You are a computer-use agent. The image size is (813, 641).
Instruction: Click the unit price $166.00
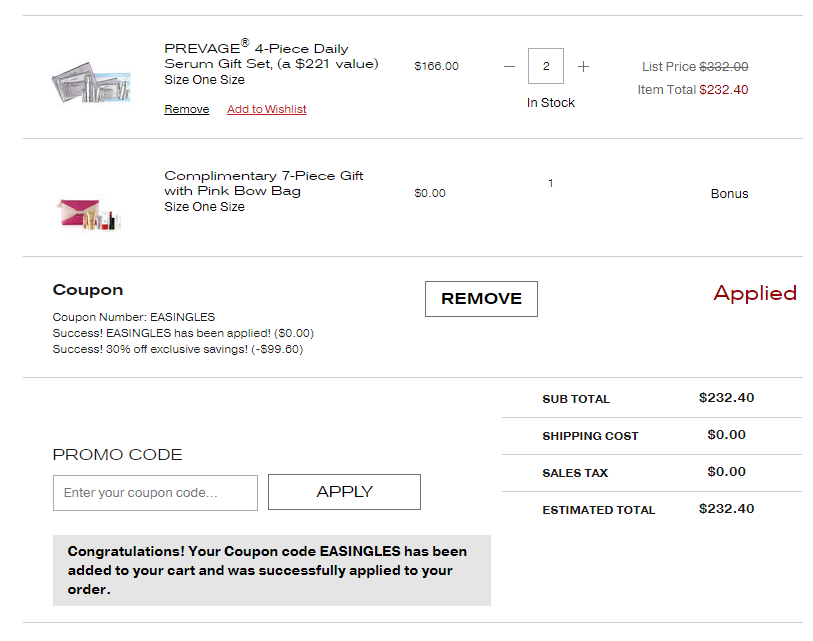click(x=437, y=66)
